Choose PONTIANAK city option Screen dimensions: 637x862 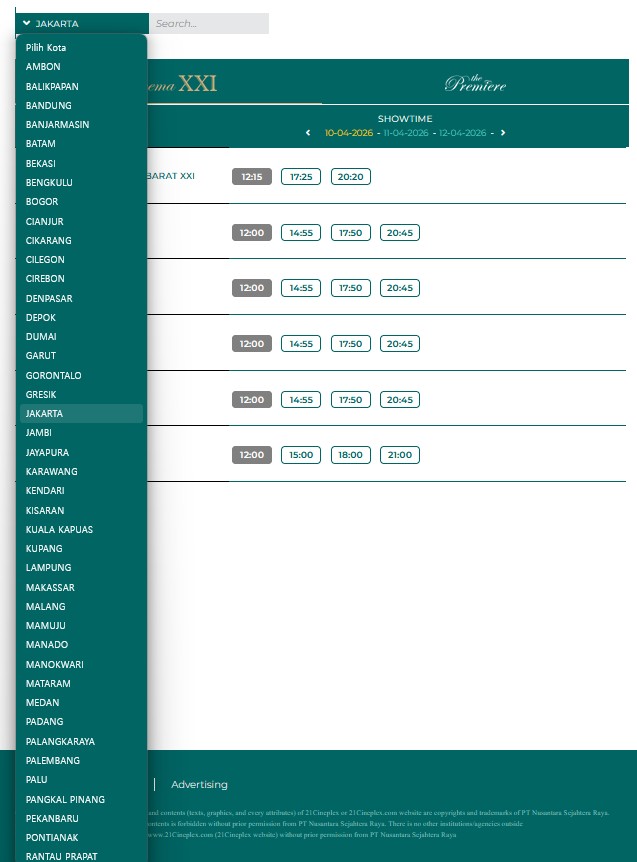pyautogui.click(x=81, y=837)
